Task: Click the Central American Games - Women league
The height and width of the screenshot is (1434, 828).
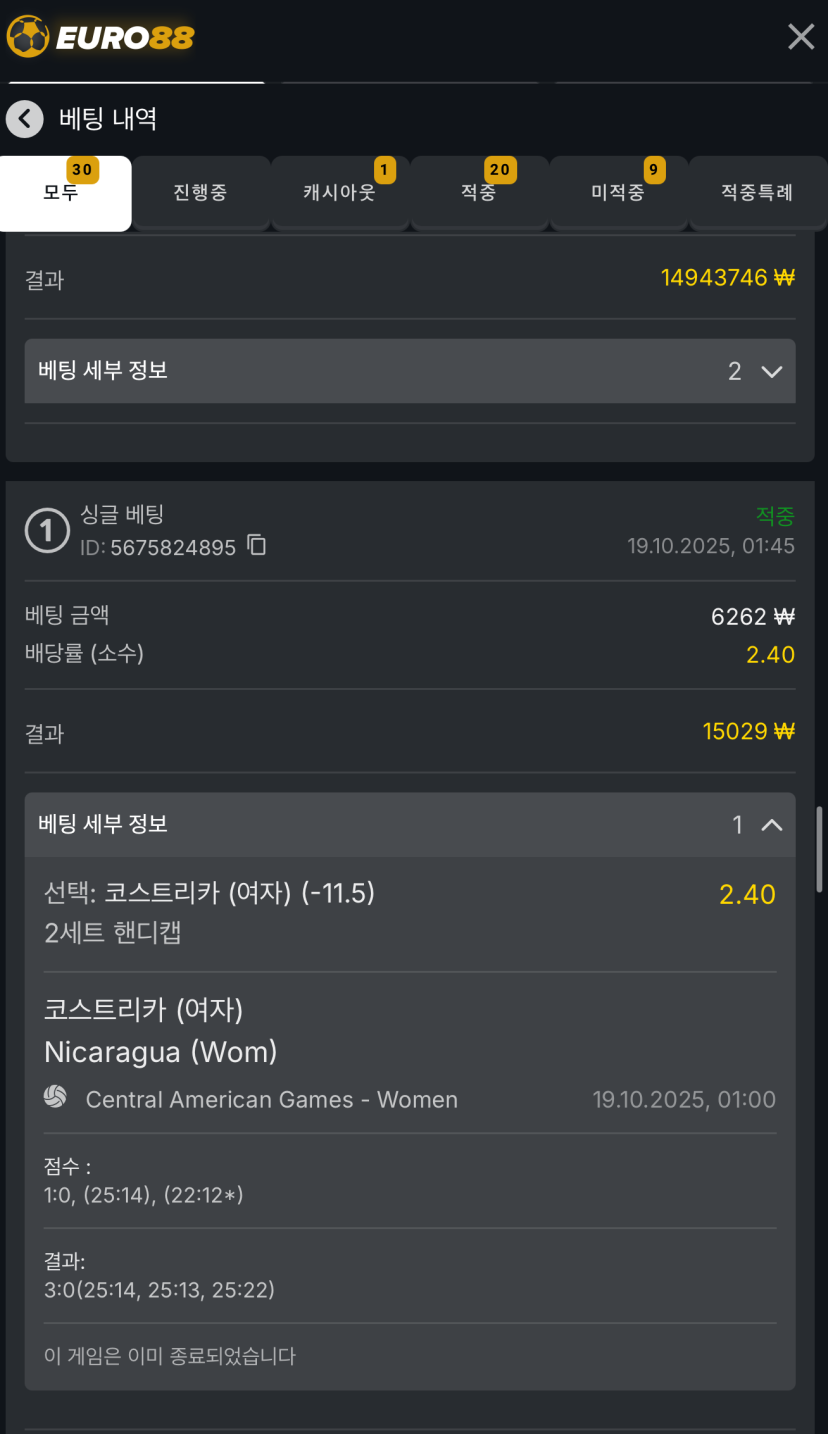Action: (x=271, y=1100)
